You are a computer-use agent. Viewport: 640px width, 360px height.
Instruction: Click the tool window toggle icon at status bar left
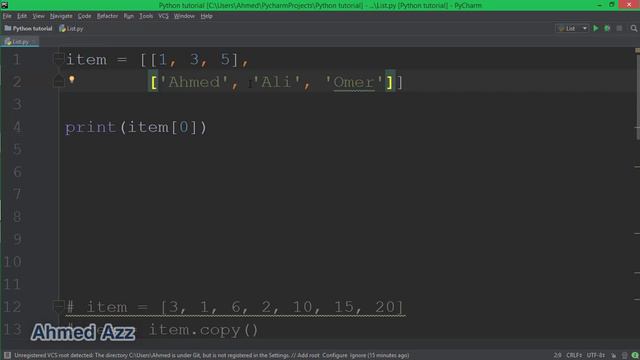click(x=7, y=356)
